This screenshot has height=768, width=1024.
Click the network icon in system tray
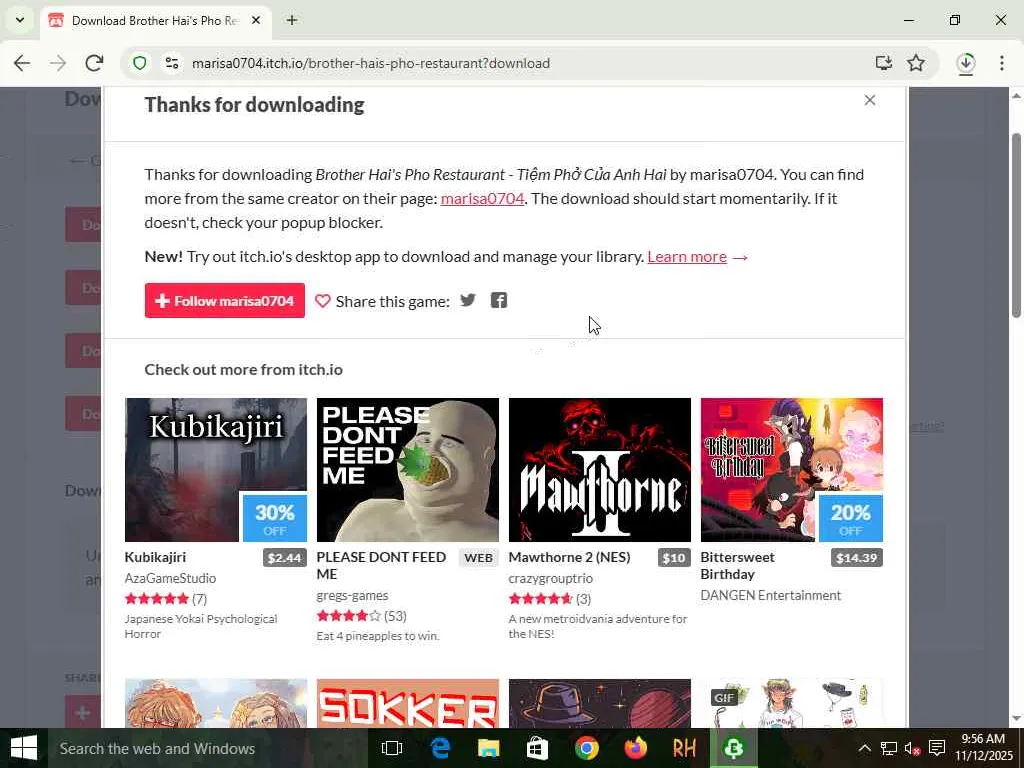point(888,748)
